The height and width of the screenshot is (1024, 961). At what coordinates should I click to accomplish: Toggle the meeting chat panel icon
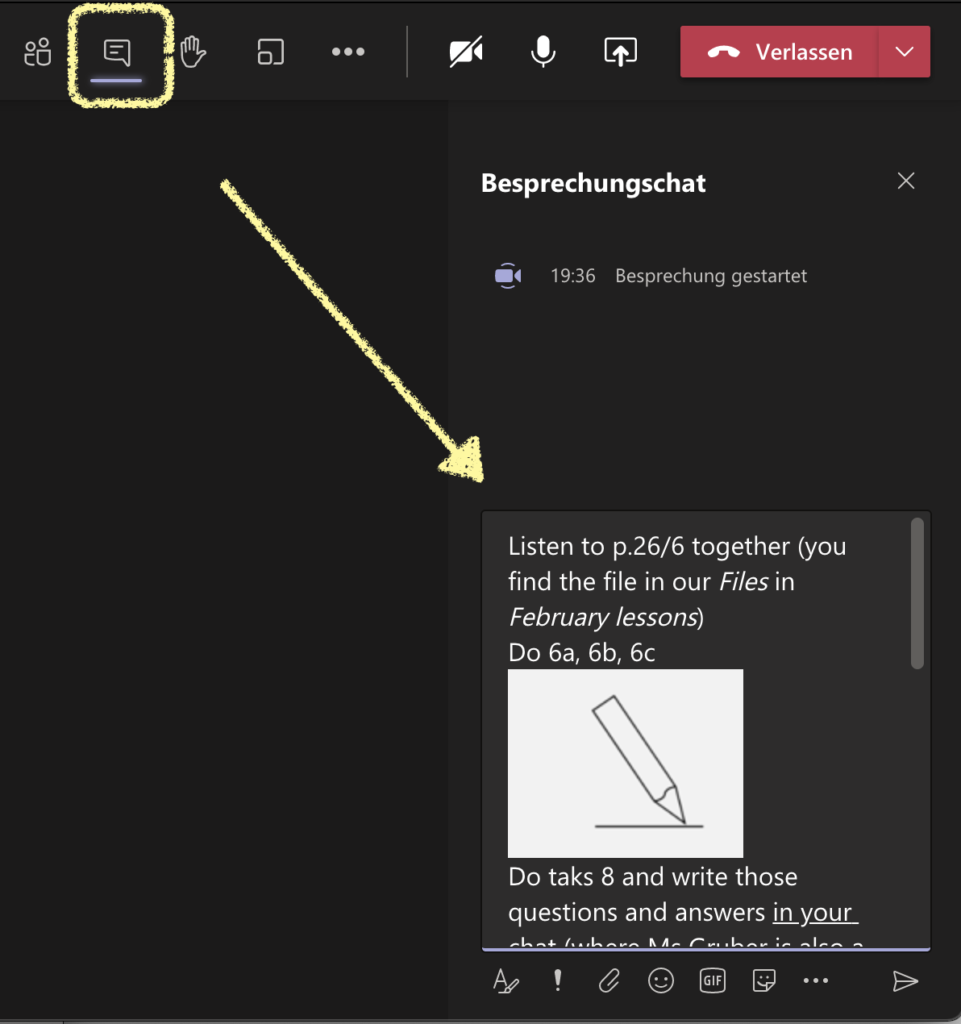coord(117,52)
